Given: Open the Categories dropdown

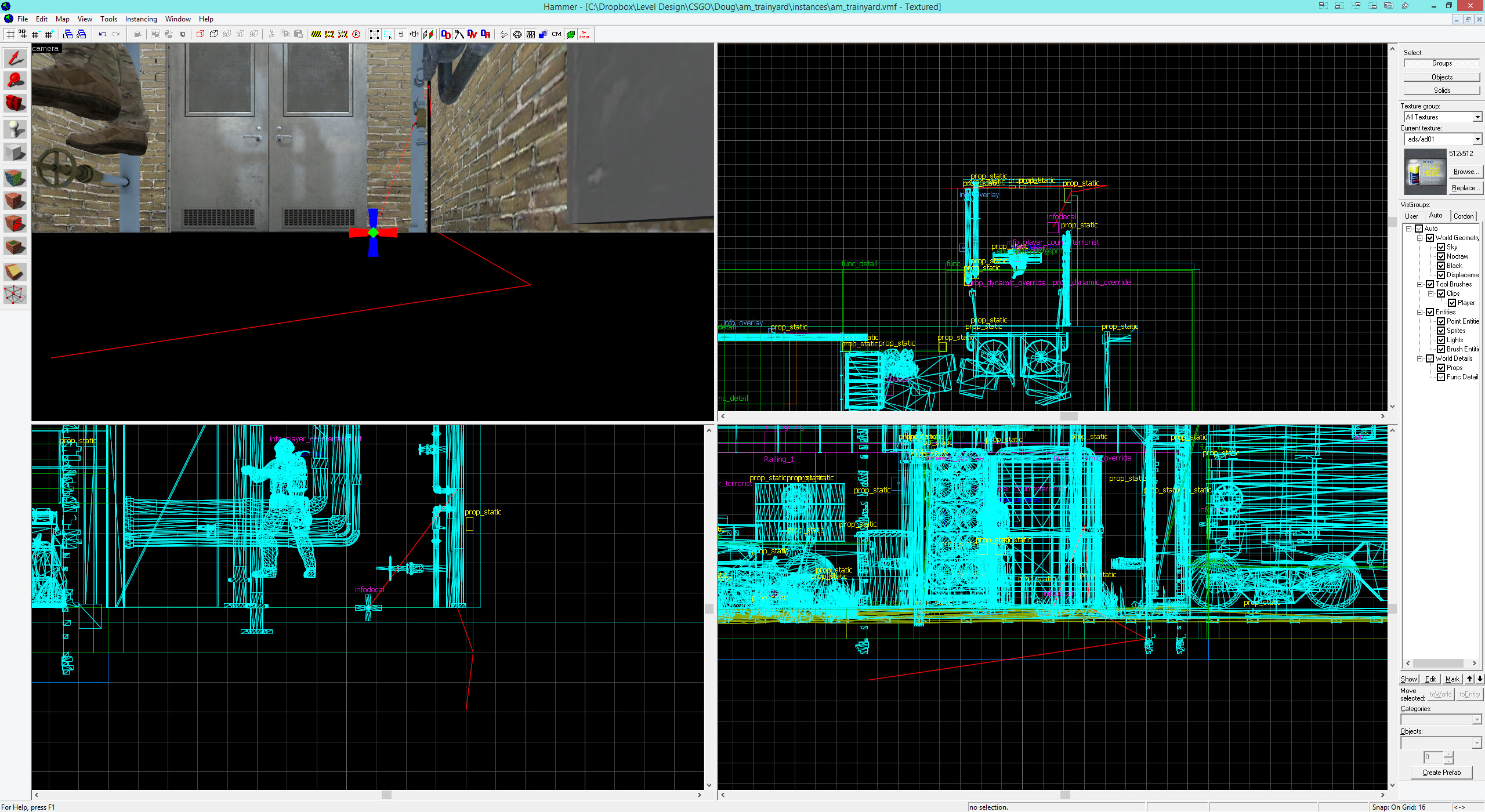Looking at the screenshot, I should 1477,720.
